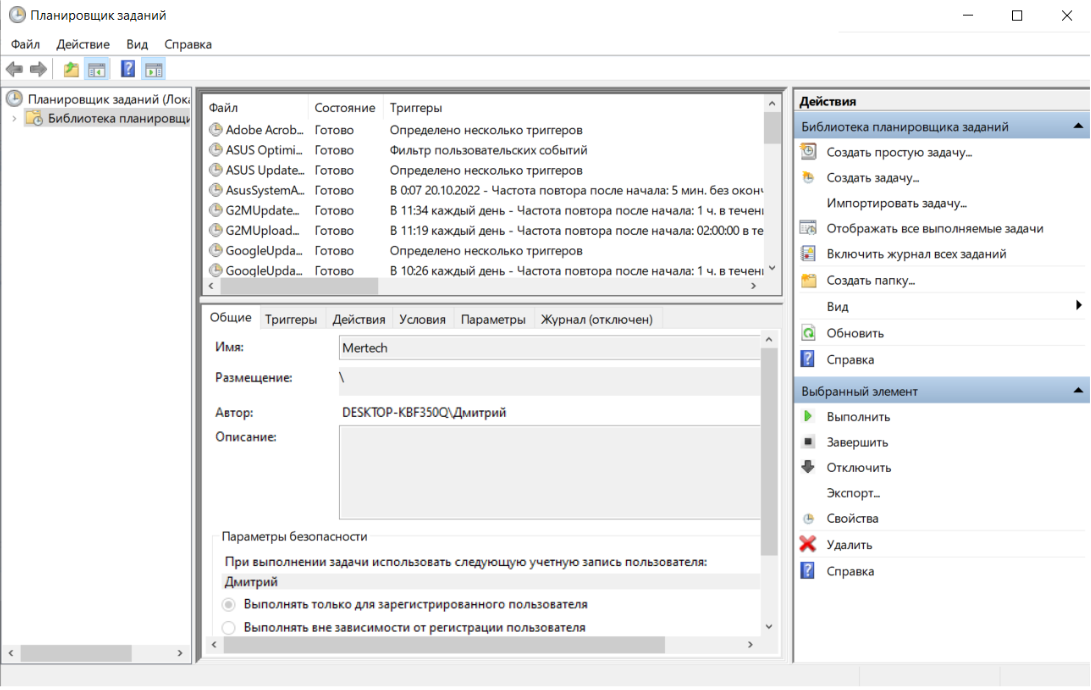This screenshot has width=1091, height=690.
Task: Click the scroll down arrow of task list
Action: tap(772, 269)
